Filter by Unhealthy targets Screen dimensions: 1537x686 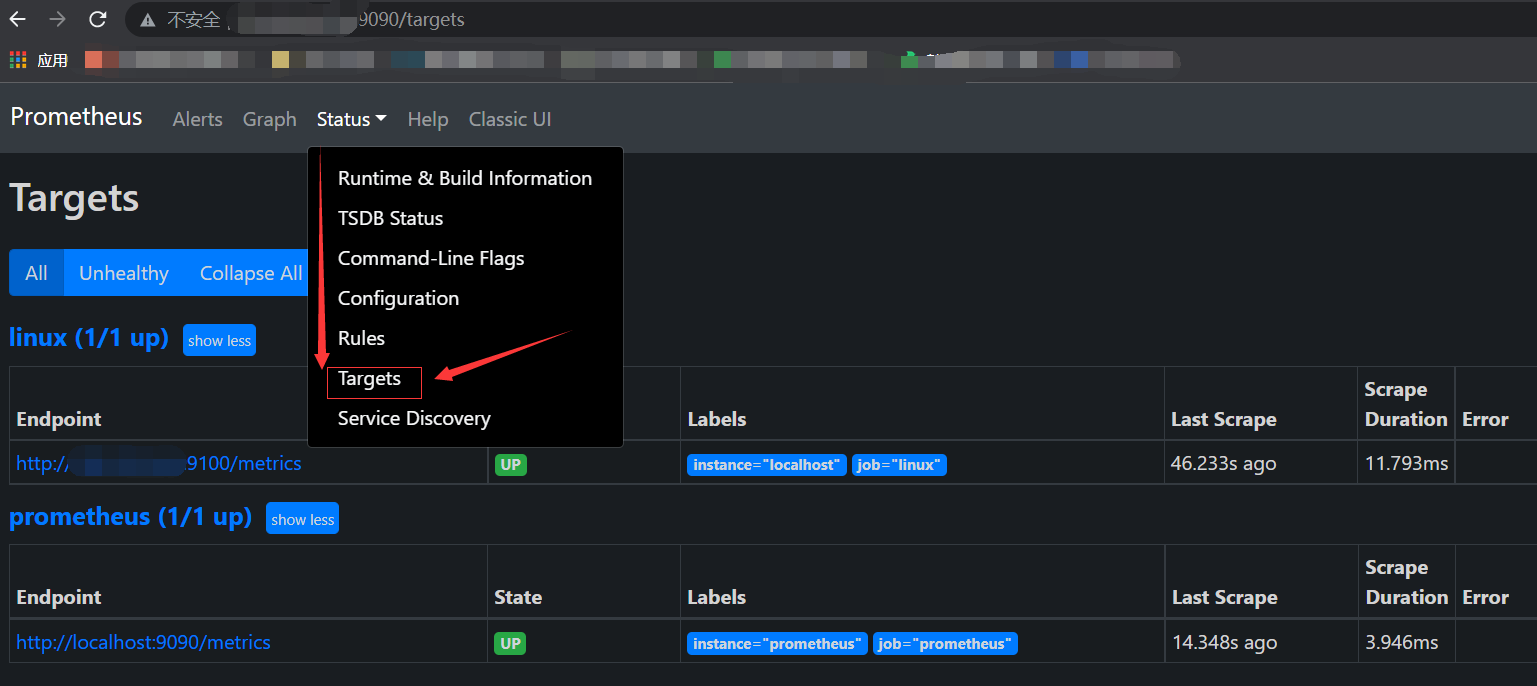(124, 273)
